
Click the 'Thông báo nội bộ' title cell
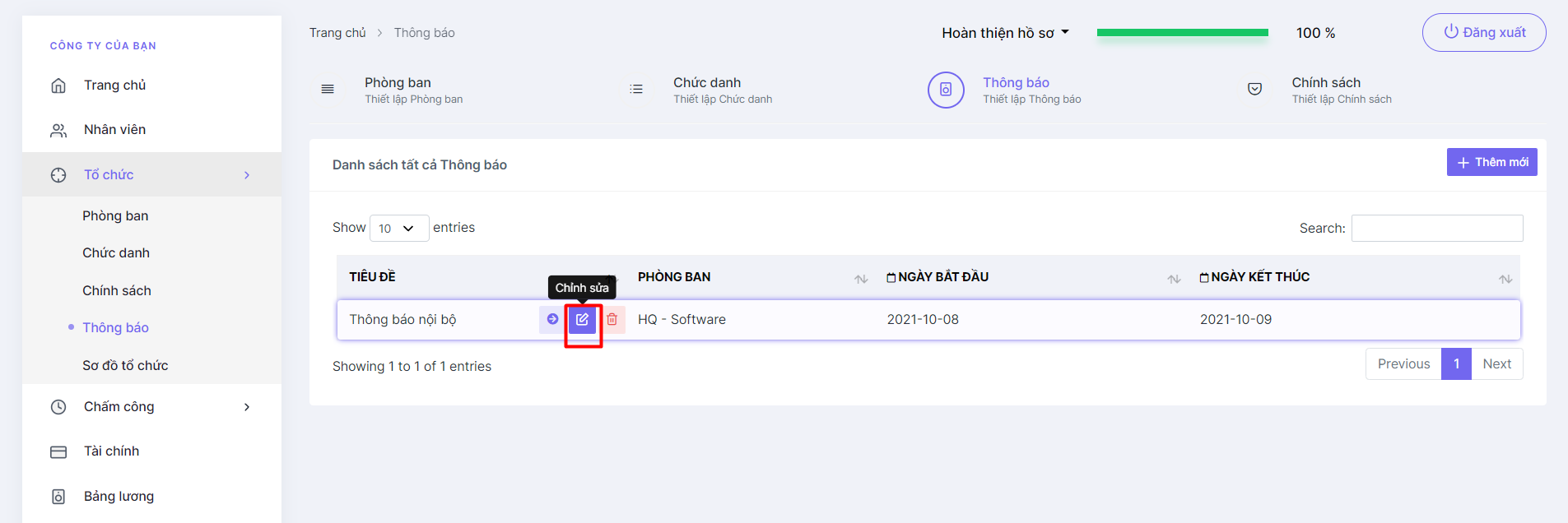(x=402, y=319)
